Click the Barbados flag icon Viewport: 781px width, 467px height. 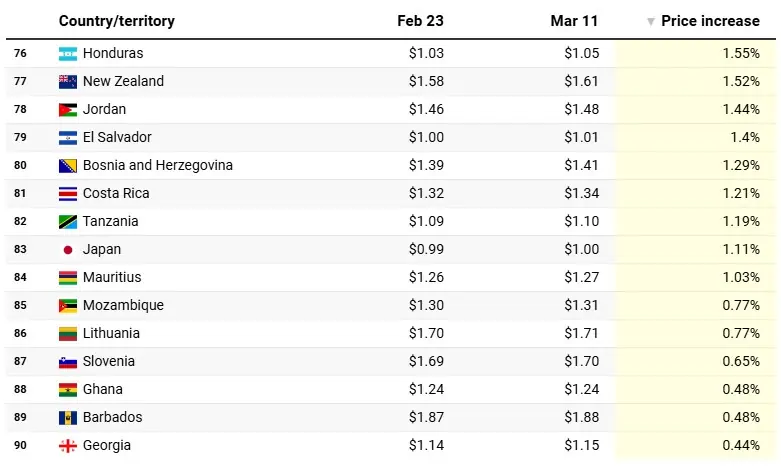pyautogui.click(x=68, y=417)
